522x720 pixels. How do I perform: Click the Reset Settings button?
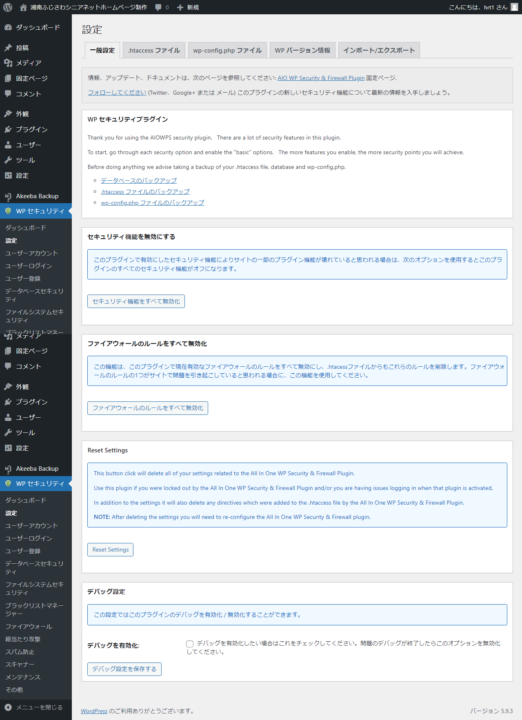tap(110, 550)
